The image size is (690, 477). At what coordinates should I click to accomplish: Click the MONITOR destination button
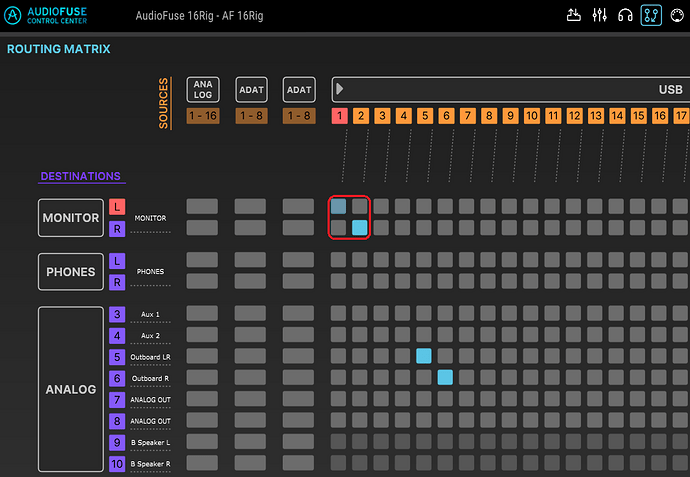(71, 218)
